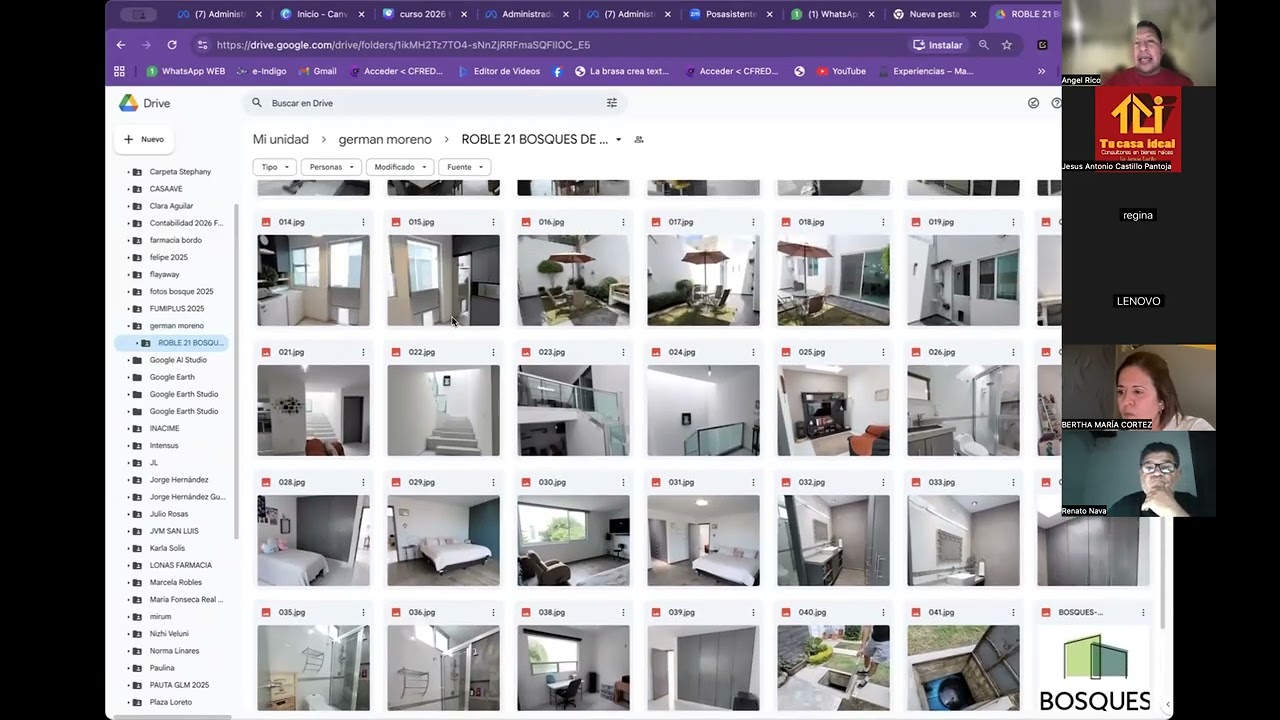This screenshot has height=720, width=1280.
Task: Open the Modificado filter dropdown
Action: point(400,167)
